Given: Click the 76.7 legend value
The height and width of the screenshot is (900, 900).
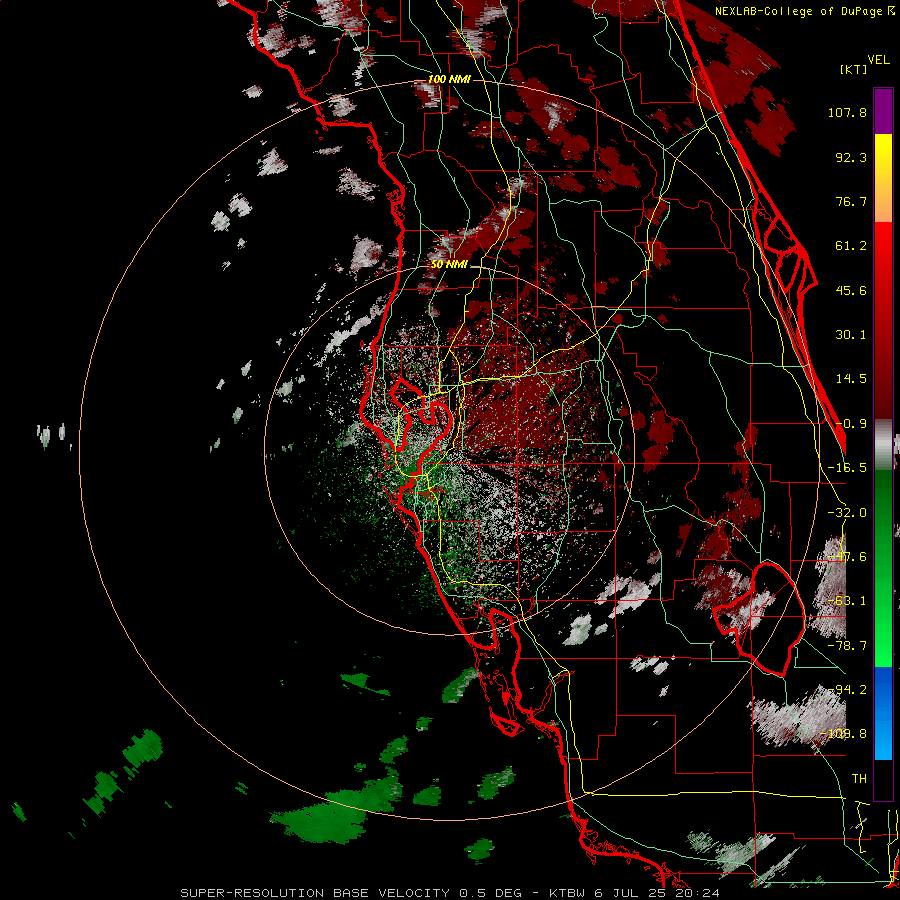Looking at the screenshot, I should pyautogui.click(x=851, y=201).
